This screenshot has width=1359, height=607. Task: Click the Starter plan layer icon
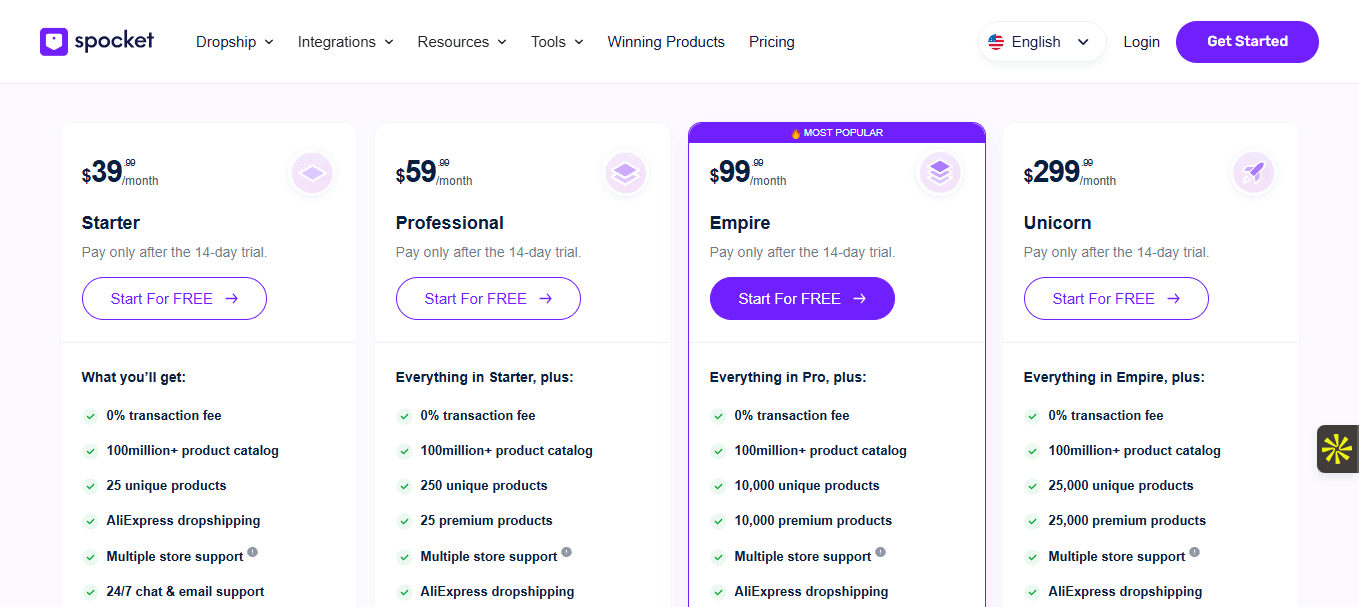312,173
